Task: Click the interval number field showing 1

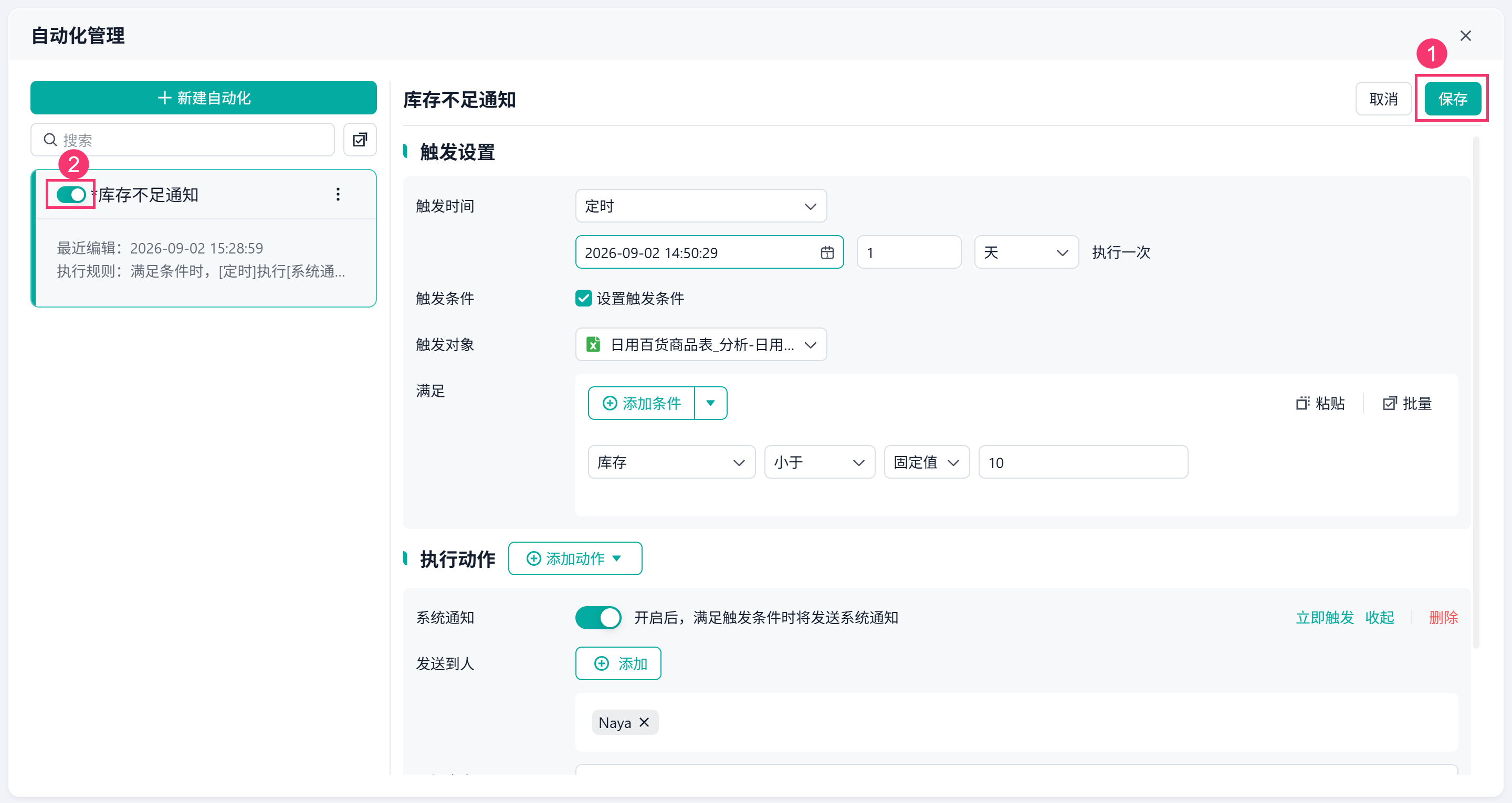Action: pyautogui.click(x=909, y=252)
